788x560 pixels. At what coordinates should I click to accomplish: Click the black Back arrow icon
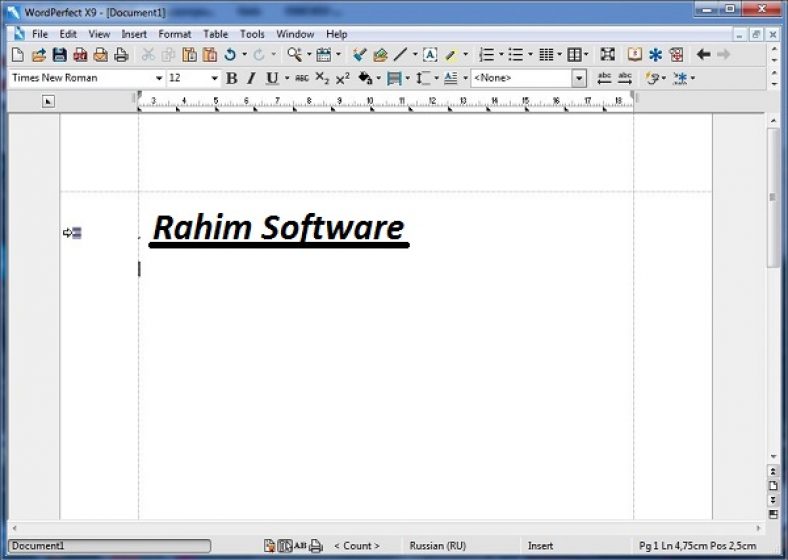coord(703,54)
